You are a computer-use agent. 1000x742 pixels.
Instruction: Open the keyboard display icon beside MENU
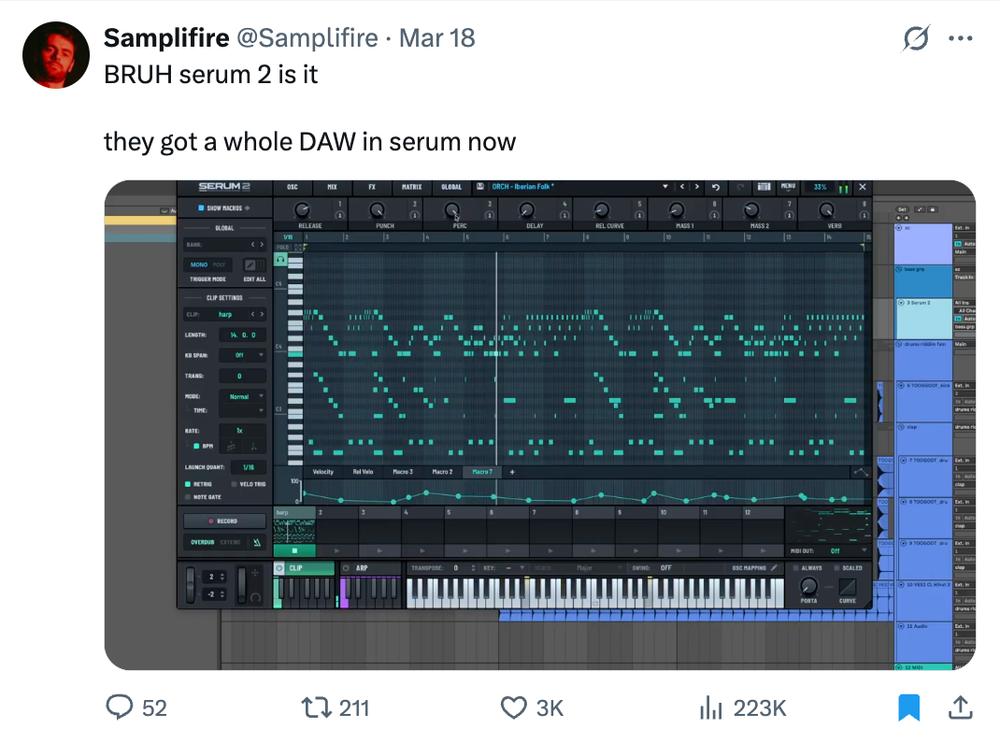pos(763,187)
